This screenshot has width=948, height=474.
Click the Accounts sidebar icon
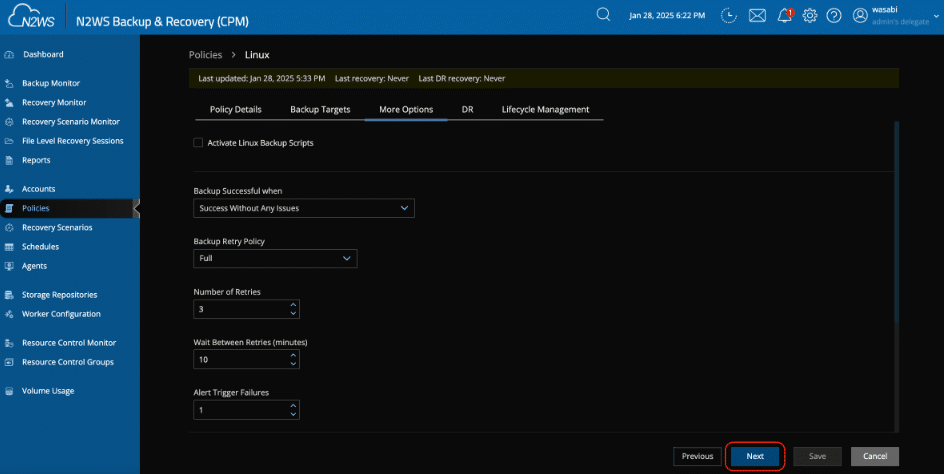click(8, 189)
